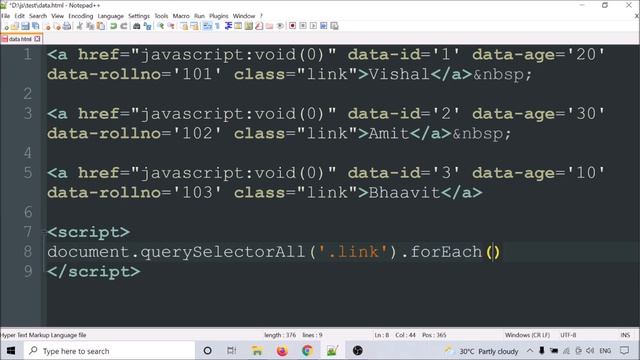Open Folder as Workspace icon
Viewport: 640px width, 360px height.
[x=269, y=26]
